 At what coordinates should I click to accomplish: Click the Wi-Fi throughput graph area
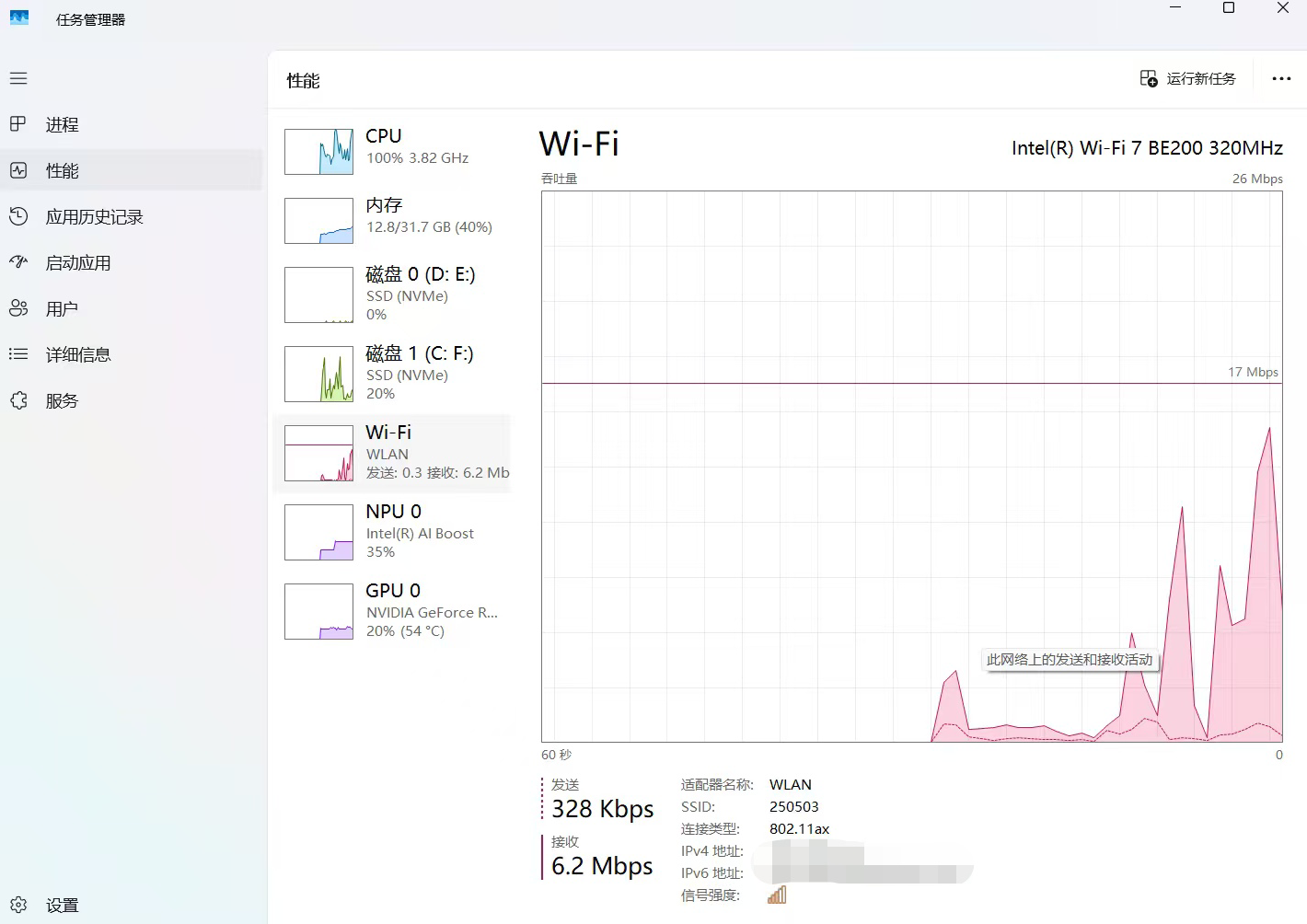point(912,467)
